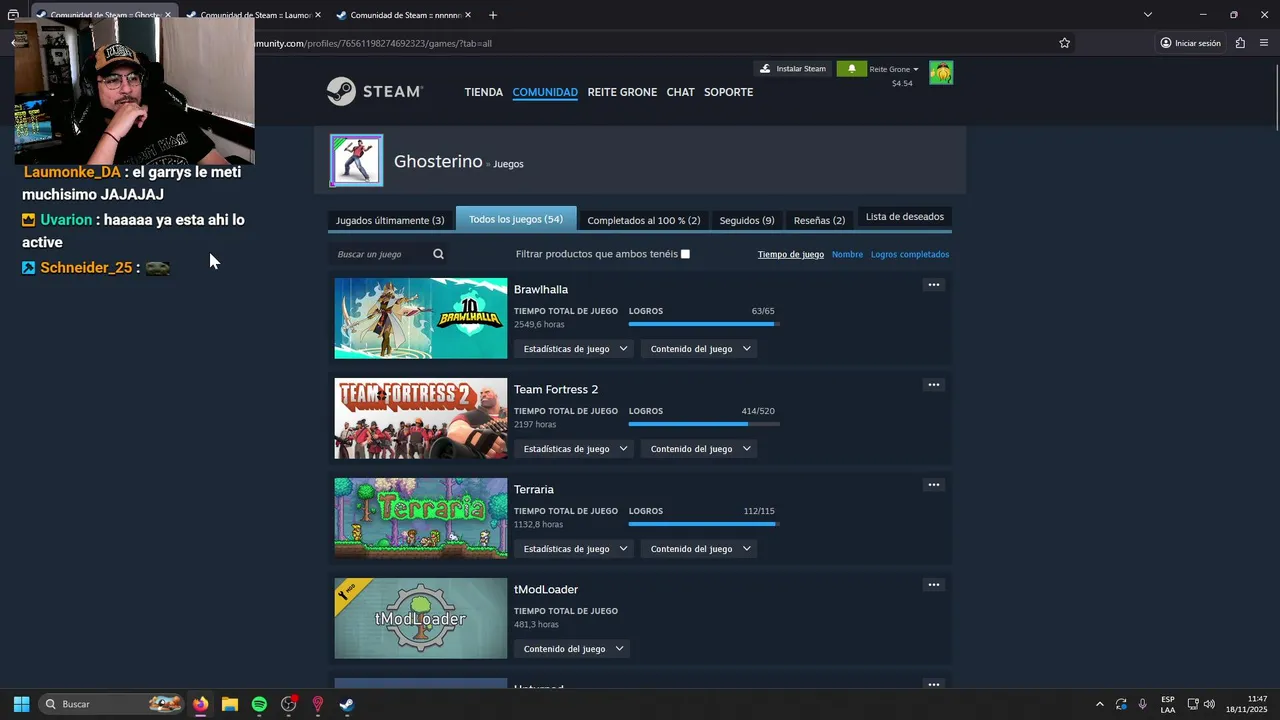Viewport: 1280px width, 720px height.
Task: Click Iniciar sesión in browser toolbar
Action: click(x=1190, y=43)
